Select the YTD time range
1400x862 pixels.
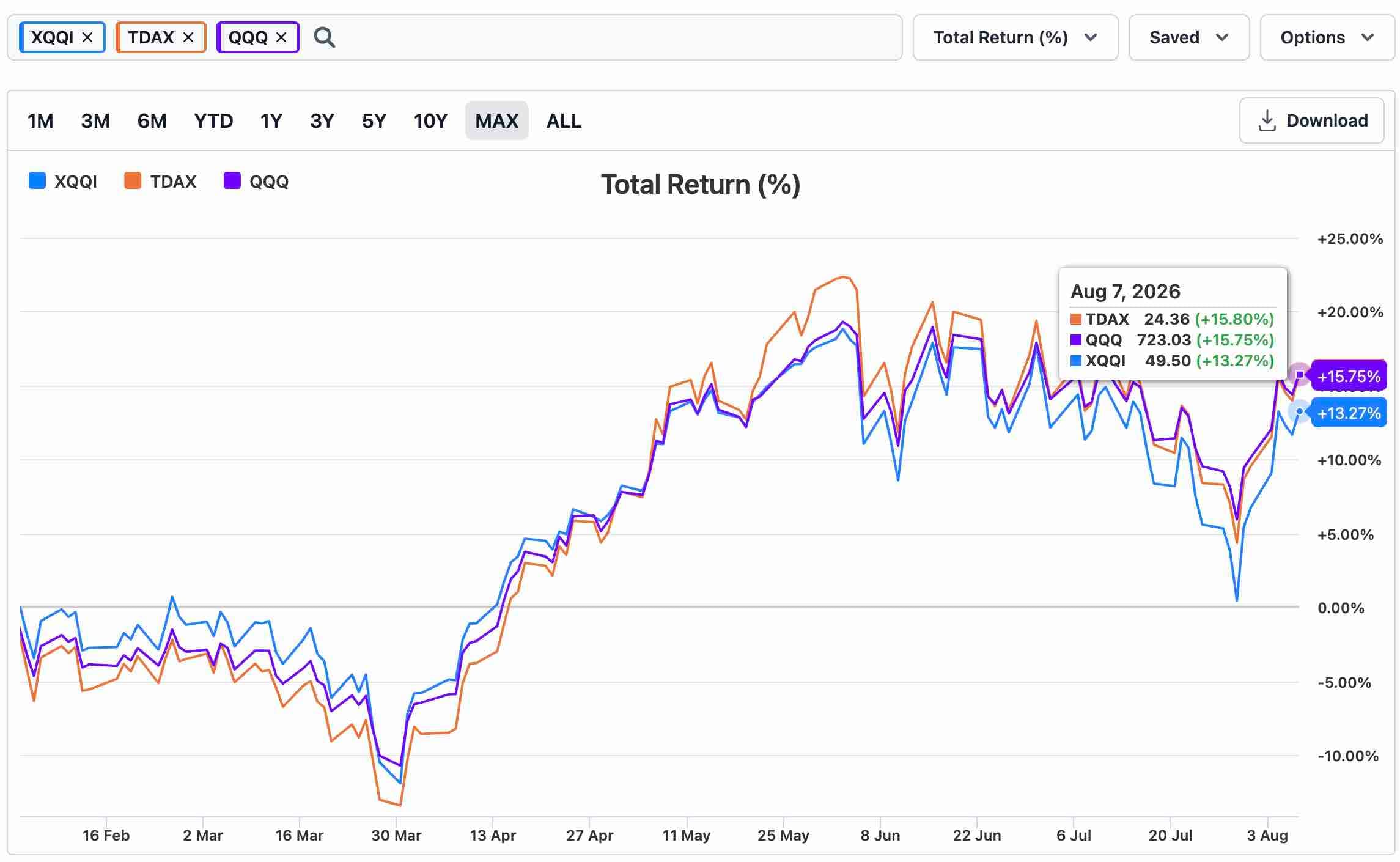(213, 120)
